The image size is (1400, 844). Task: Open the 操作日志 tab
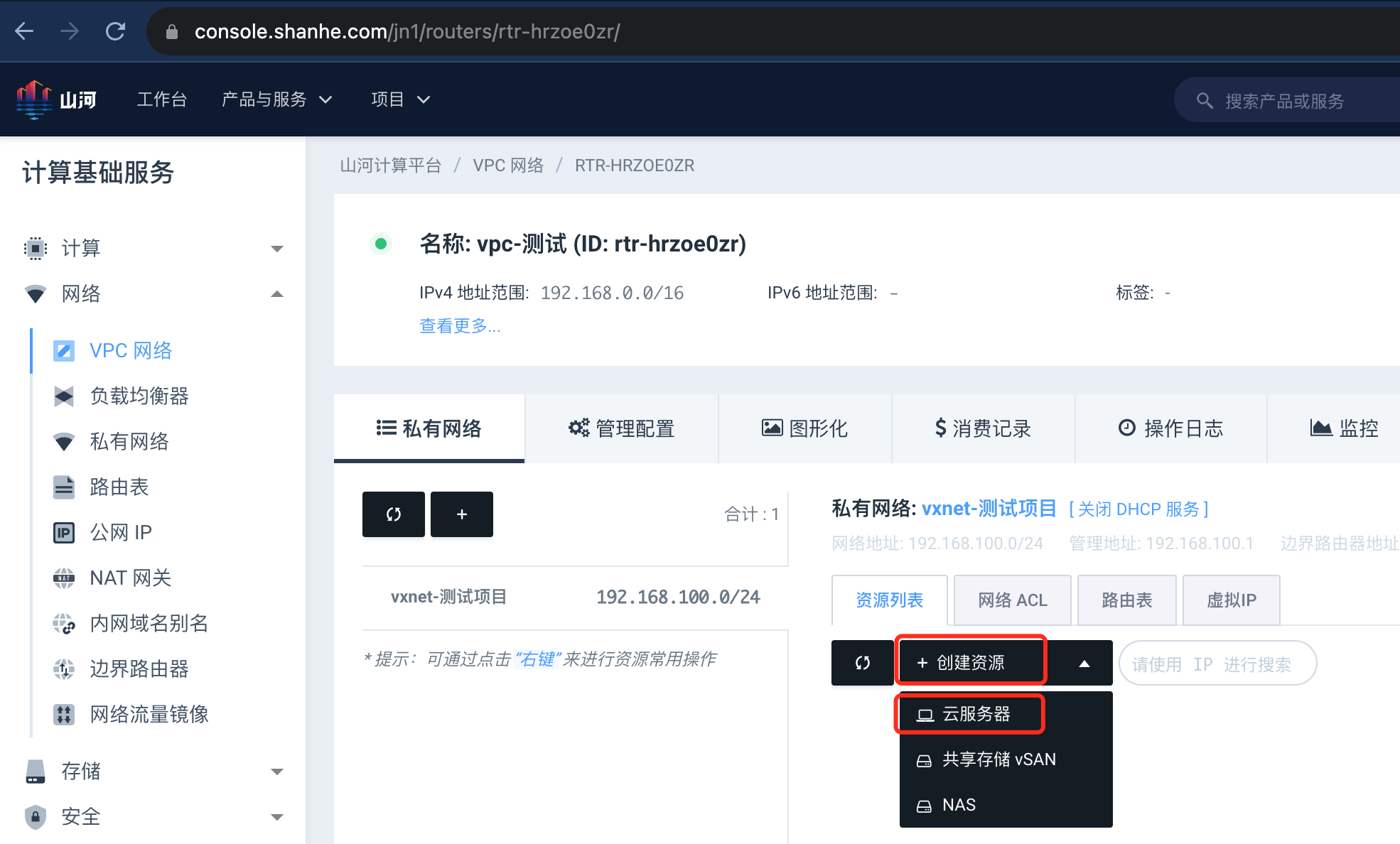1171,428
